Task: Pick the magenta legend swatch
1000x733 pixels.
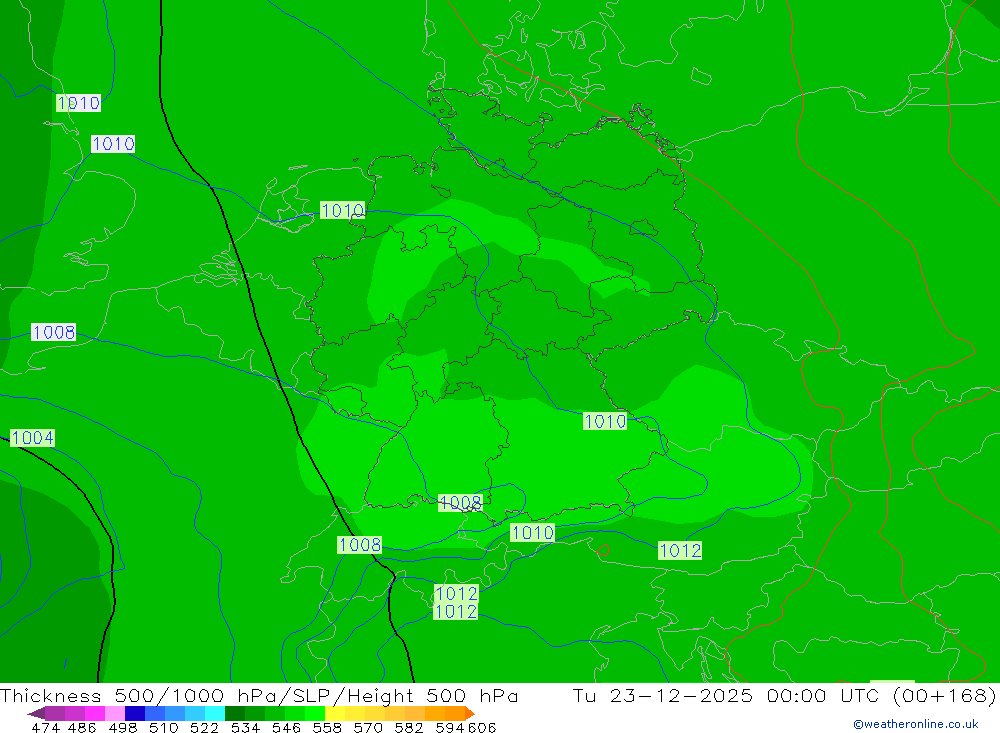Action: click(93, 713)
